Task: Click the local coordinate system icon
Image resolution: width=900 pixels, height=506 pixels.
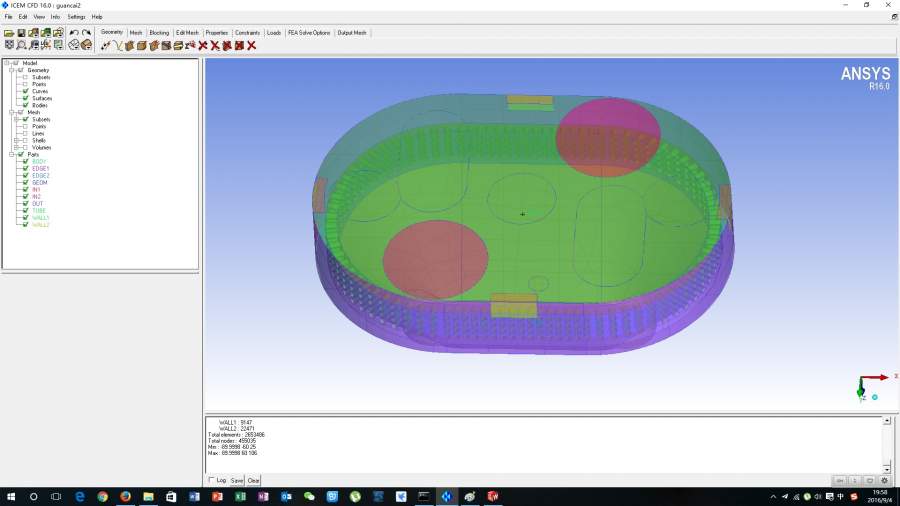Action: 46,45
